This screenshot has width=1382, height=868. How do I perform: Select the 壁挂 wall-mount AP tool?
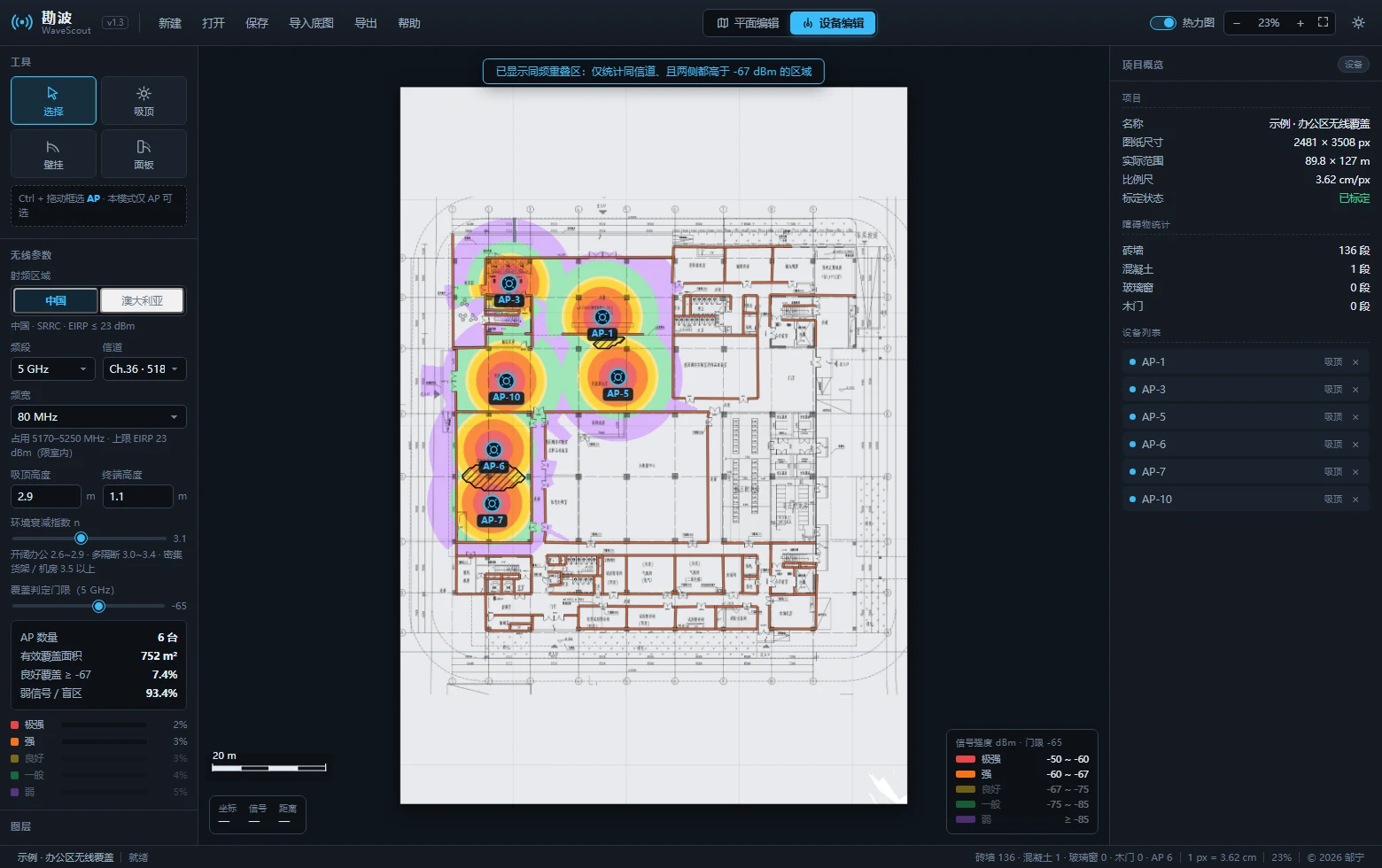coord(53,154)
